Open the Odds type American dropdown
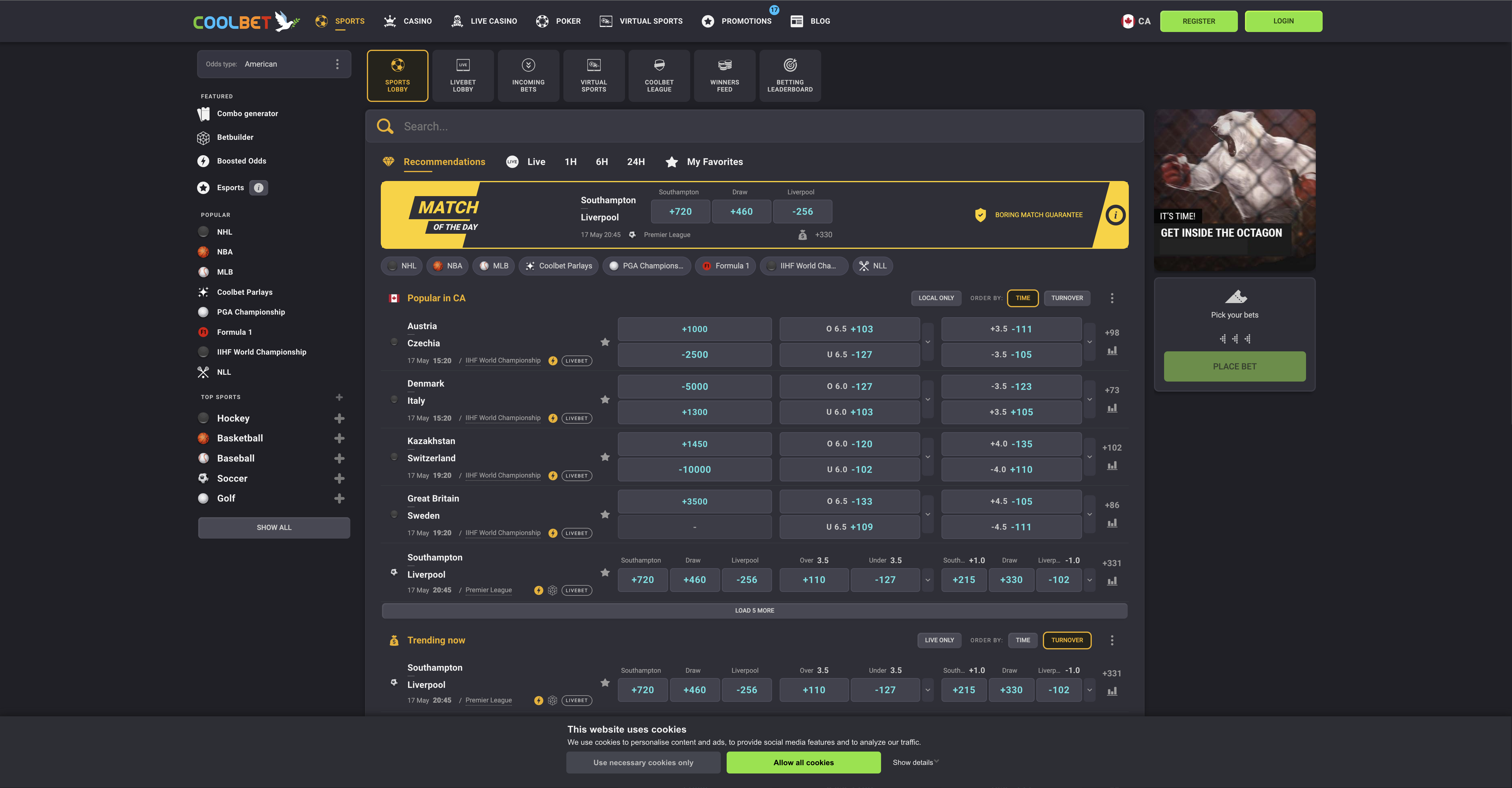This screenshot has height=788, width=1512. [x=274, y=64]
